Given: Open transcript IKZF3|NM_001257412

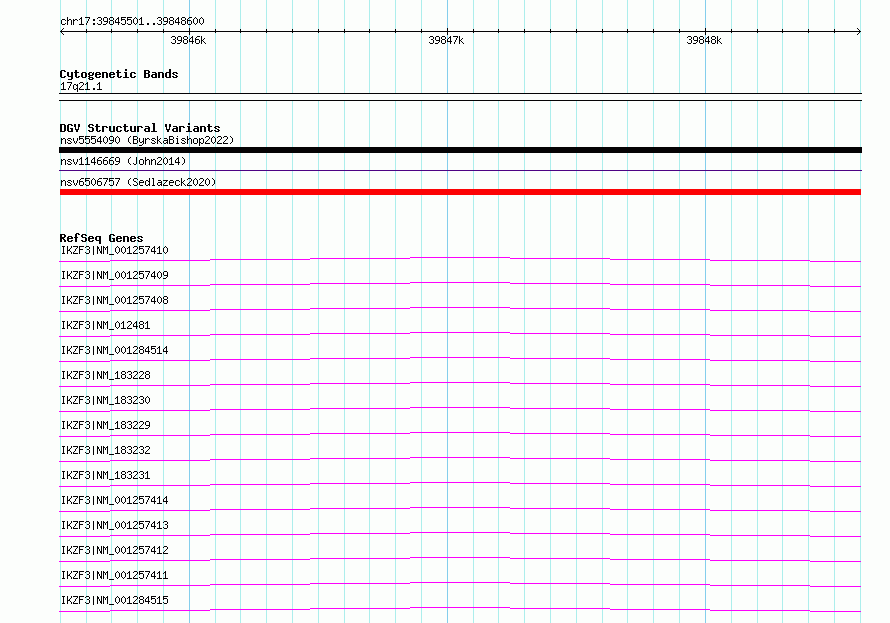Looking at the screenshot, I should [x=115, y=550].
